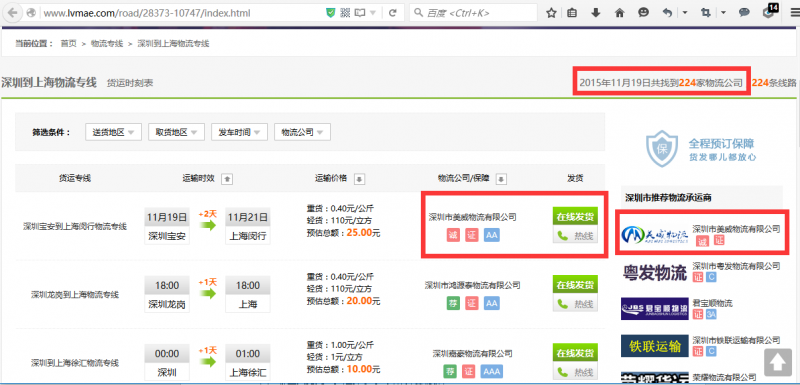Screen dimensions: 800x385
Task: Open 深圳市美威物流有限公司 link in table
Action: point(472,217)
